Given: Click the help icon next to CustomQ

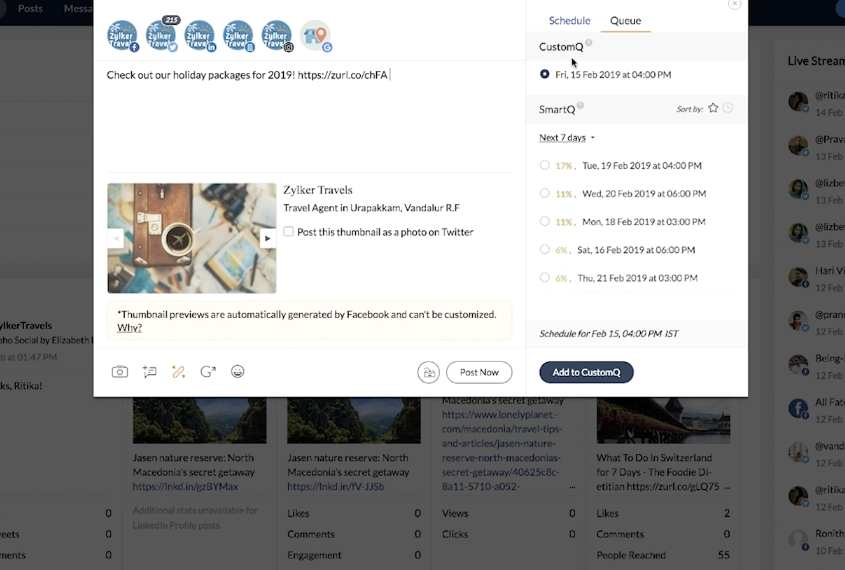Looking at the screenshot, I should [x=588, y=43].
